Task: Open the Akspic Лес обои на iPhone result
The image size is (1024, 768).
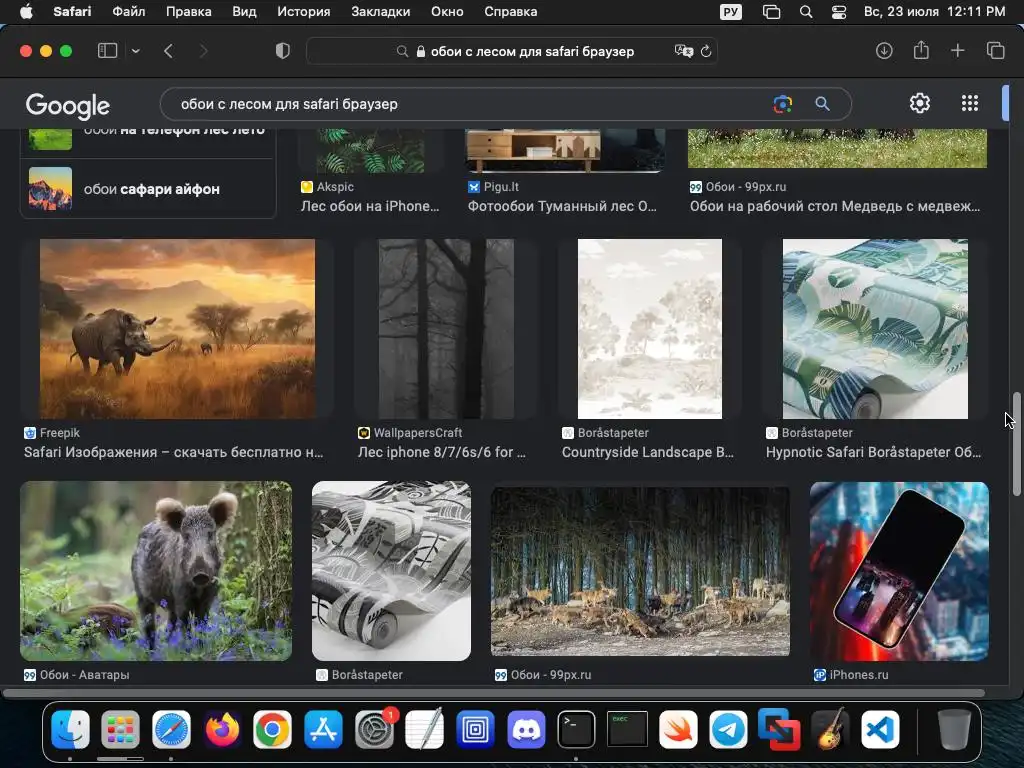Action: click(370, 206)
